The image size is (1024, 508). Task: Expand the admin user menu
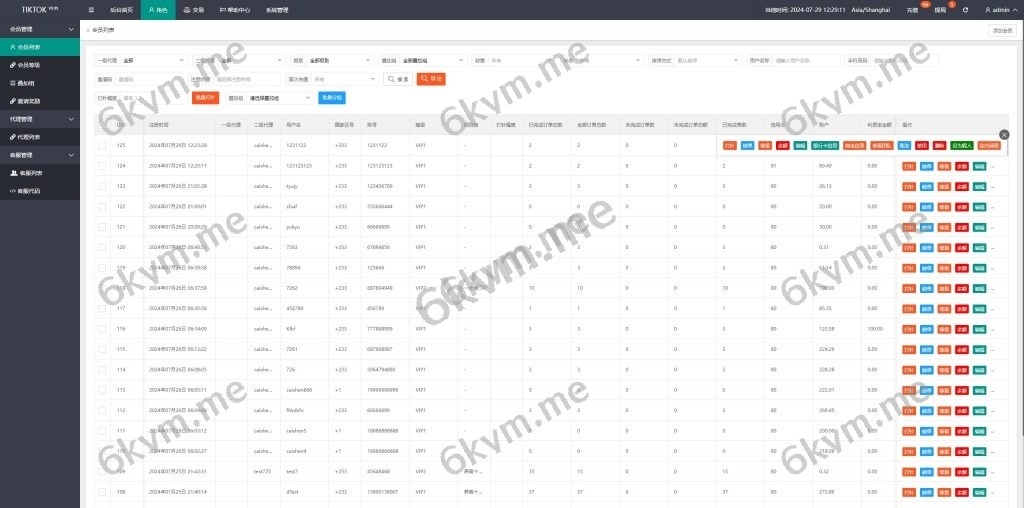point(997,9)
